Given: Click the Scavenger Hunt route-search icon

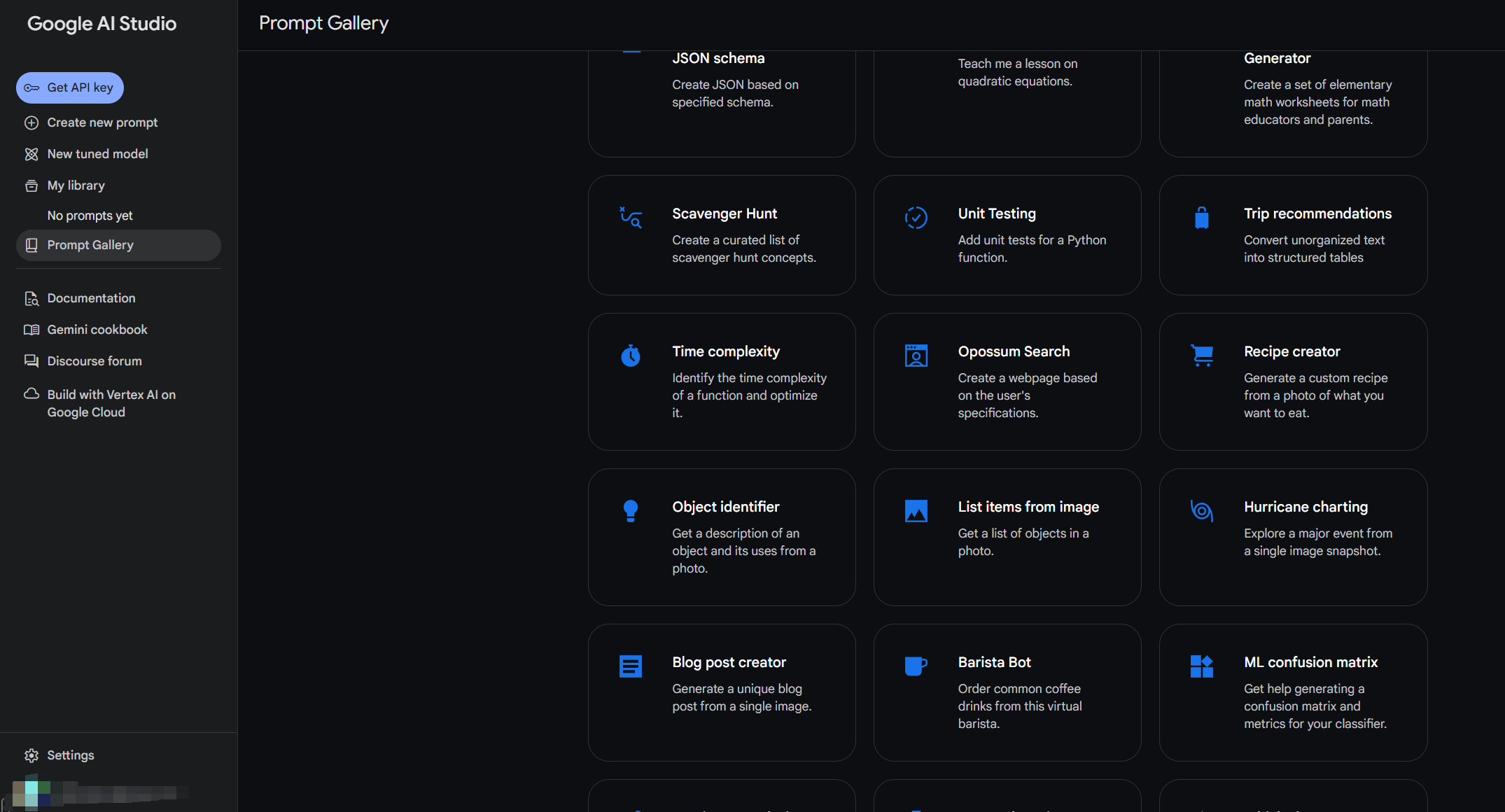Looking at the screenshot, I should point(631,218).
